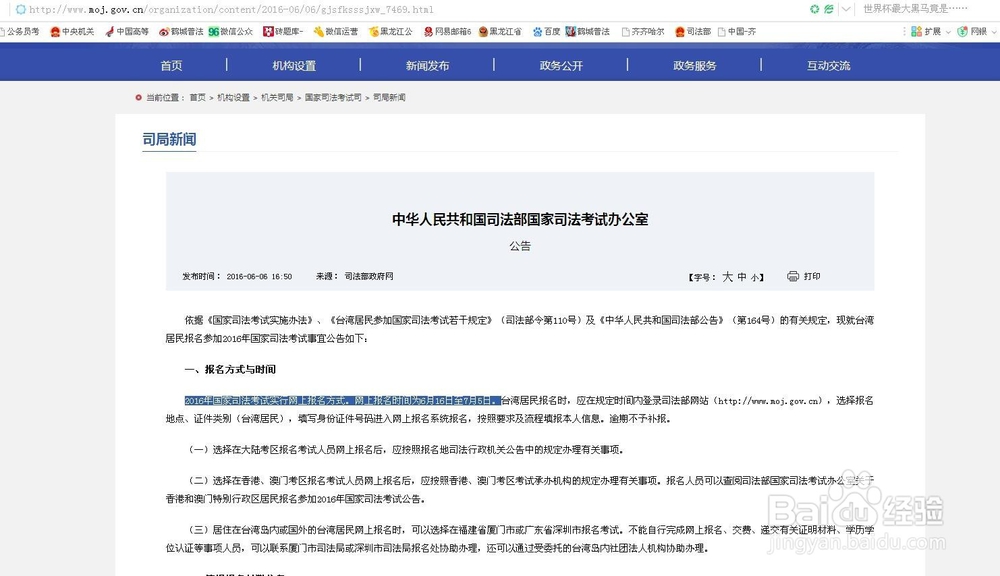Click the 打印 print link

tap(812, 276)
